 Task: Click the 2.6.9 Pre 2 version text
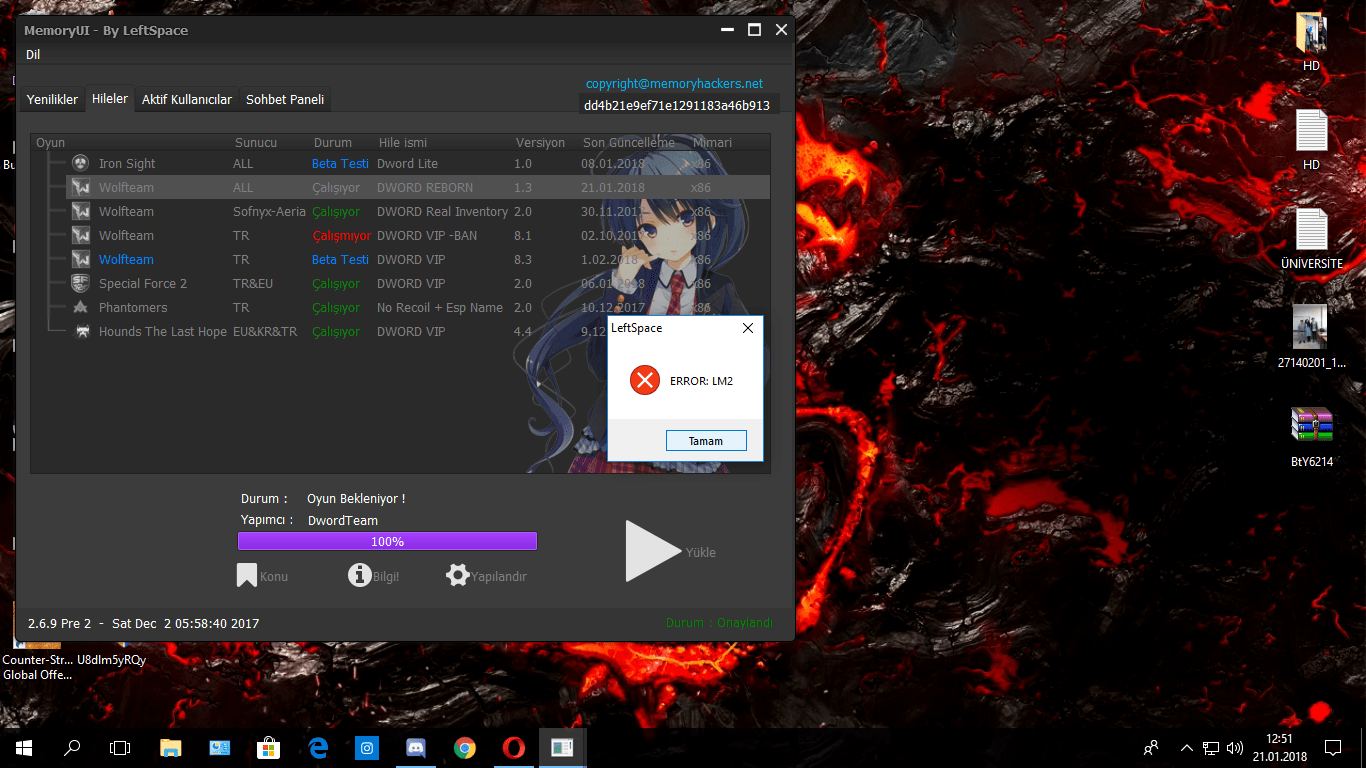click(59, 623)
